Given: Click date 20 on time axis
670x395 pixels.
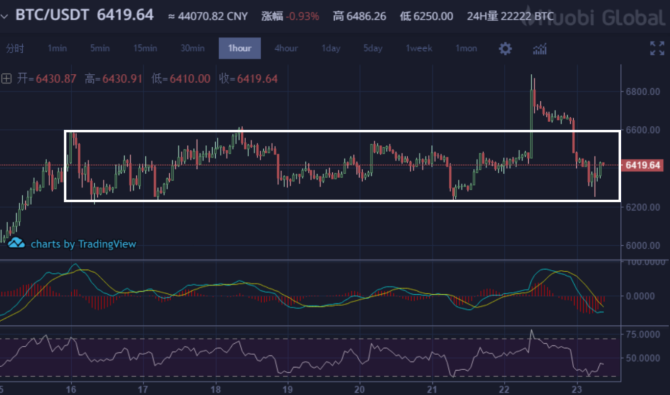Looking at the screenshot, I should tap(360, 389).
